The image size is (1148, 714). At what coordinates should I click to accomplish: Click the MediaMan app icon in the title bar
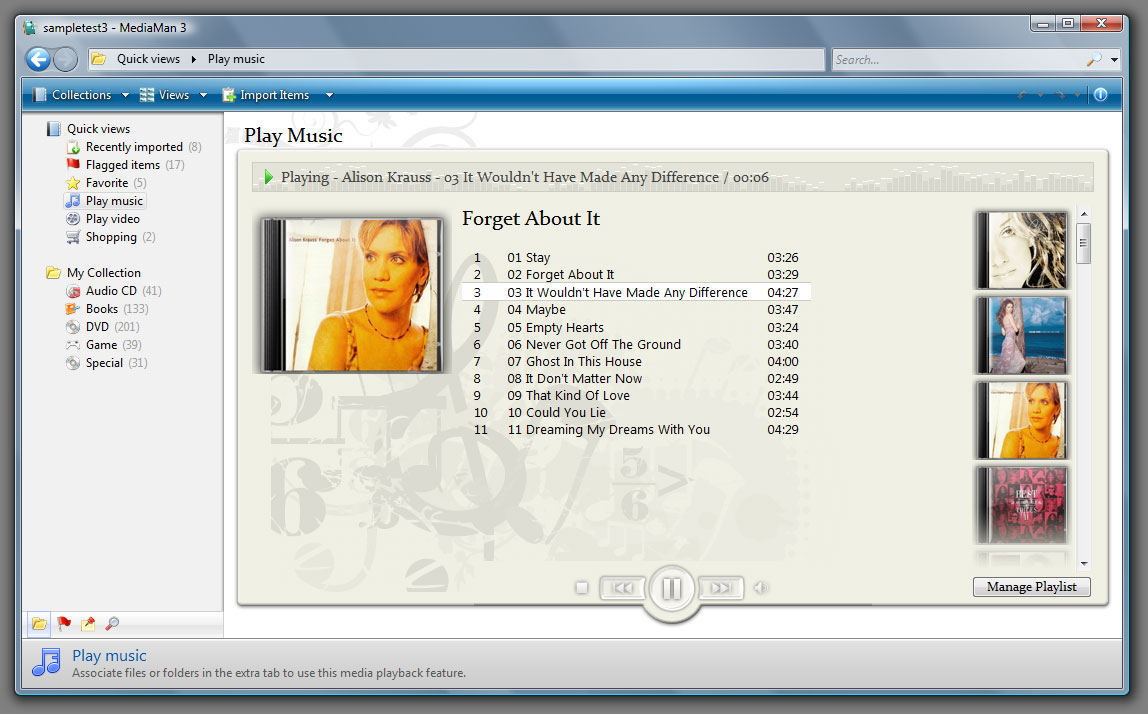(29, 28)
